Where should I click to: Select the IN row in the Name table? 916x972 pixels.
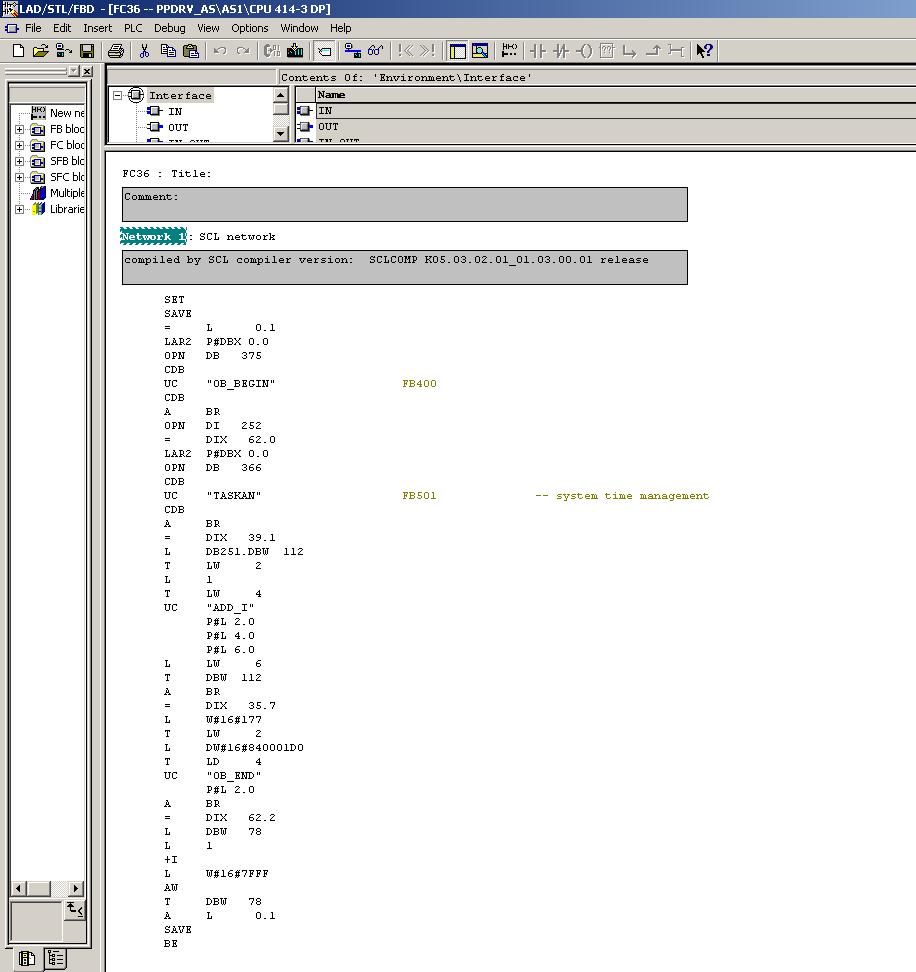click(616, 111)
